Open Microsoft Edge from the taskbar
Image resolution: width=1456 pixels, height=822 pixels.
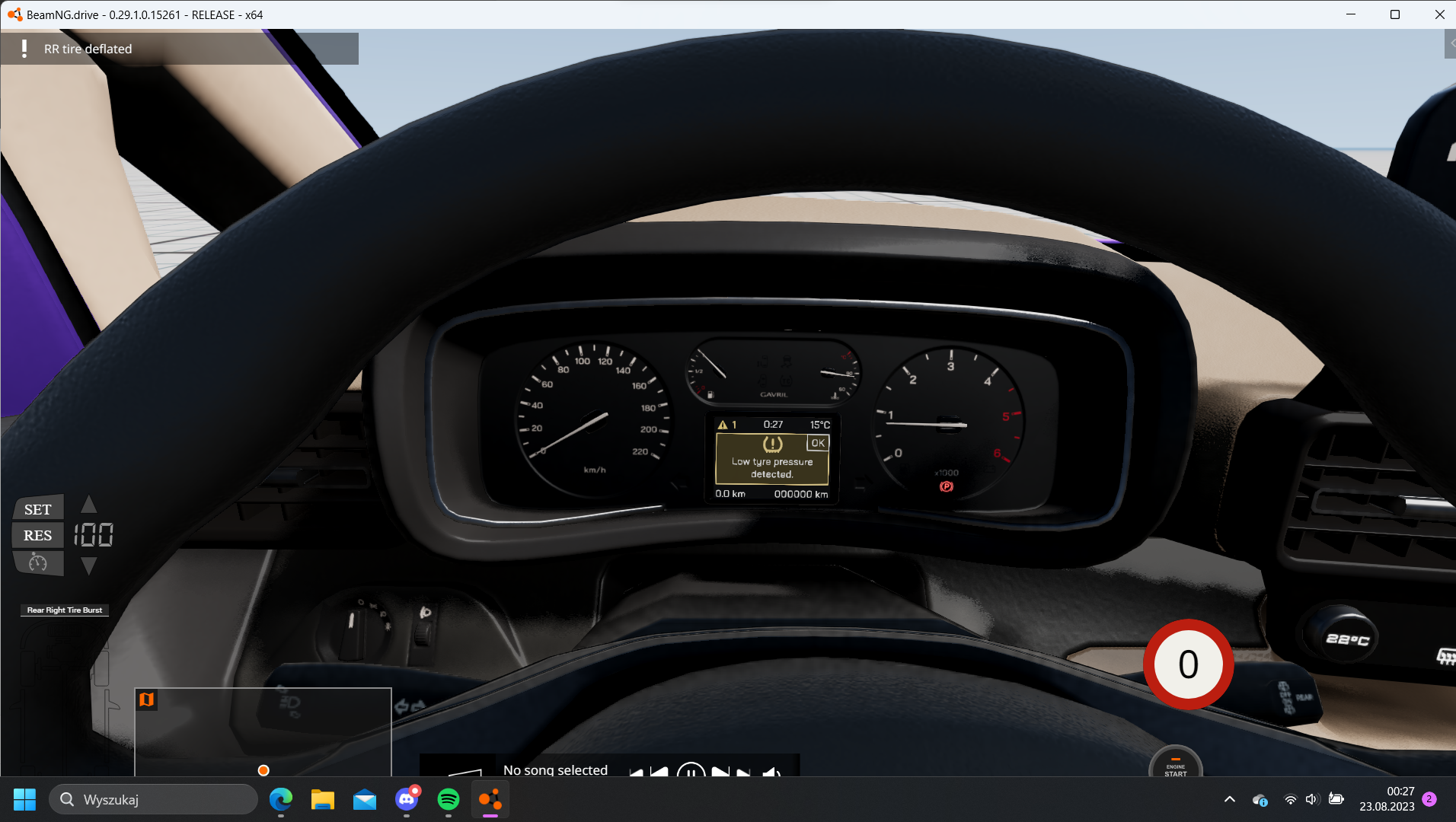281,799
